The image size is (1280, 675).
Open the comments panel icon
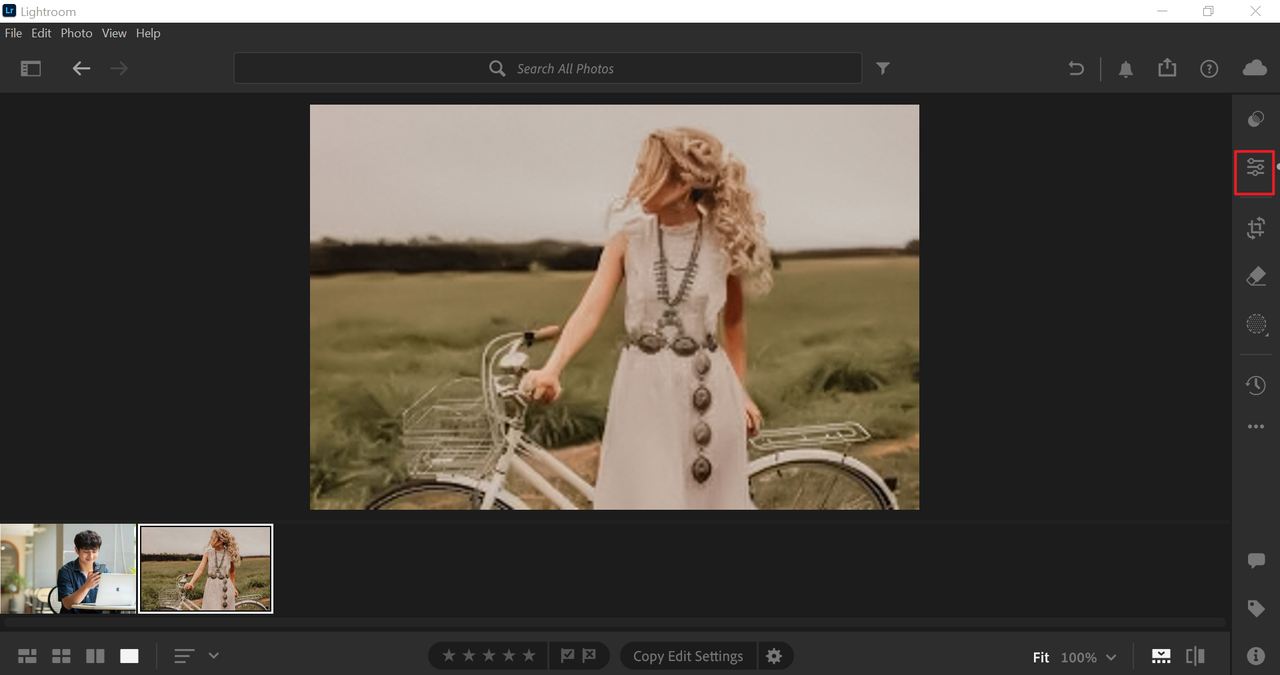pos(1256,561)
